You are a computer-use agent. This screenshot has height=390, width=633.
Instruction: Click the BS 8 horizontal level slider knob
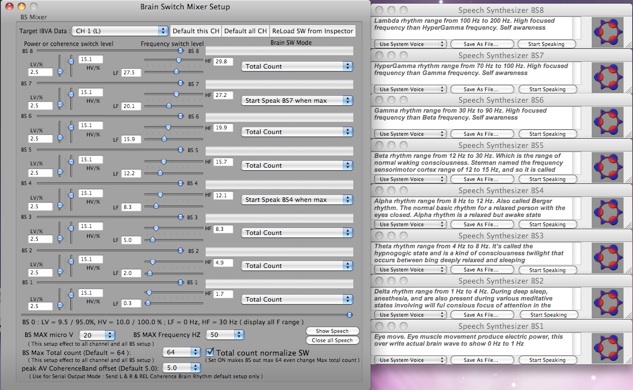[180, 50]
